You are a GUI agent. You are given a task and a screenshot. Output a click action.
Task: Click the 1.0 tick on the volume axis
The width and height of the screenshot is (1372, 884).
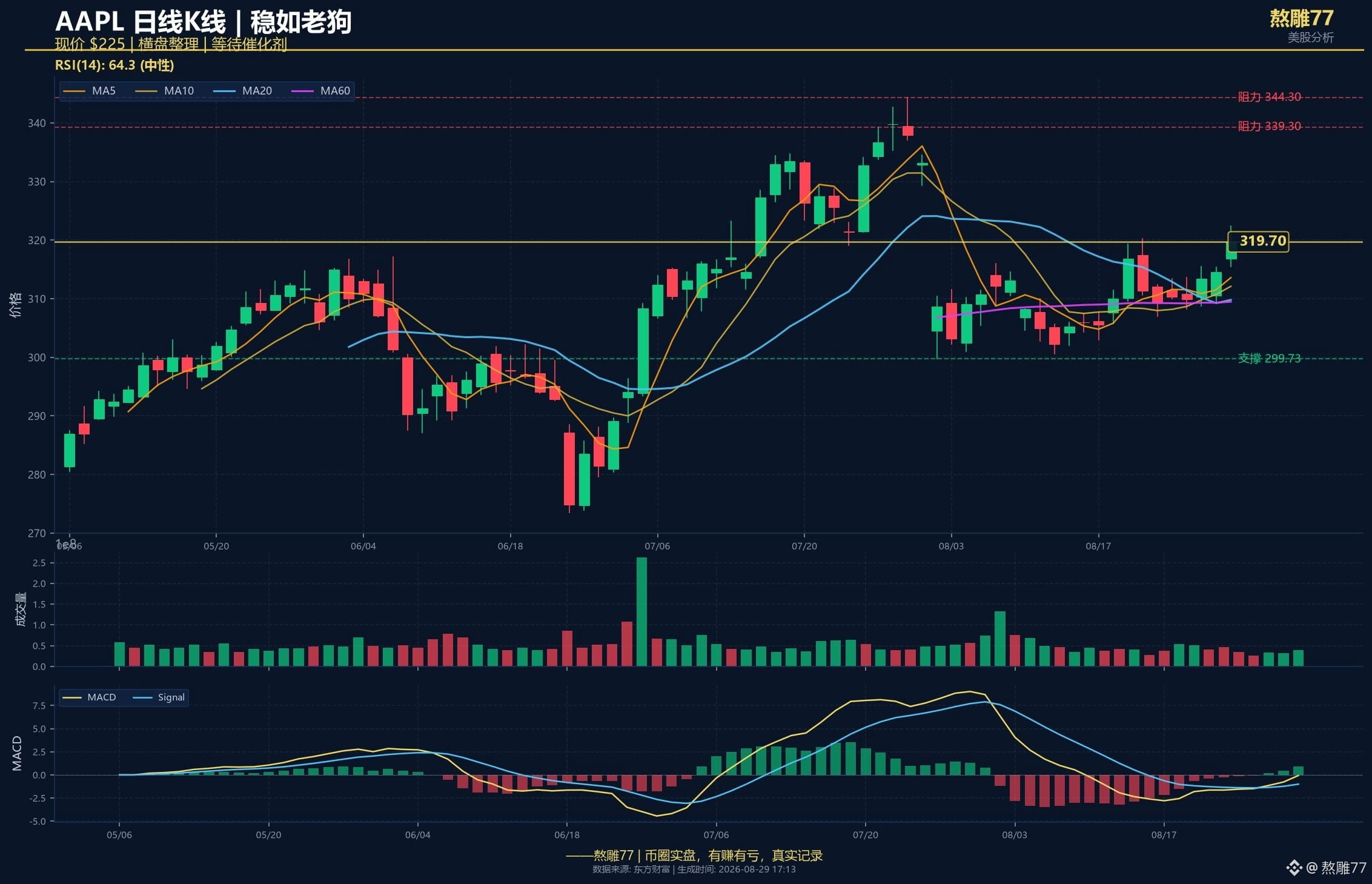pos(39,625)
